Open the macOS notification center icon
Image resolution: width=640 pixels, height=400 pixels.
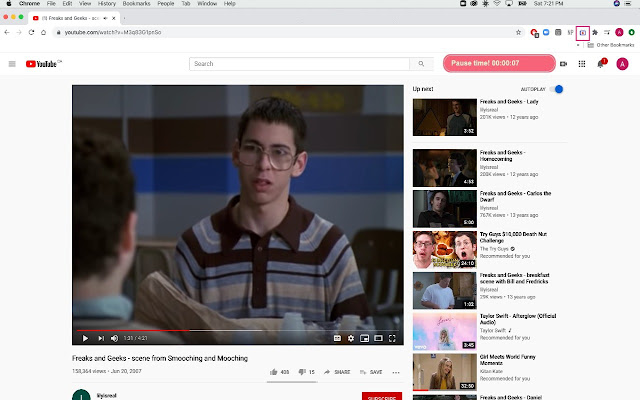[x=628, y=3]
